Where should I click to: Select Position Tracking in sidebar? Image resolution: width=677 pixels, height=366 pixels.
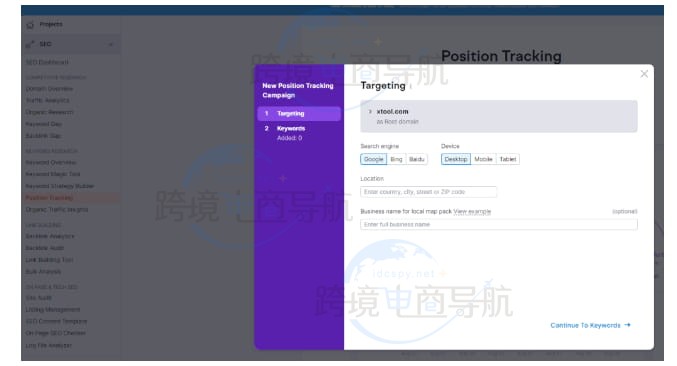pos(49,198)
